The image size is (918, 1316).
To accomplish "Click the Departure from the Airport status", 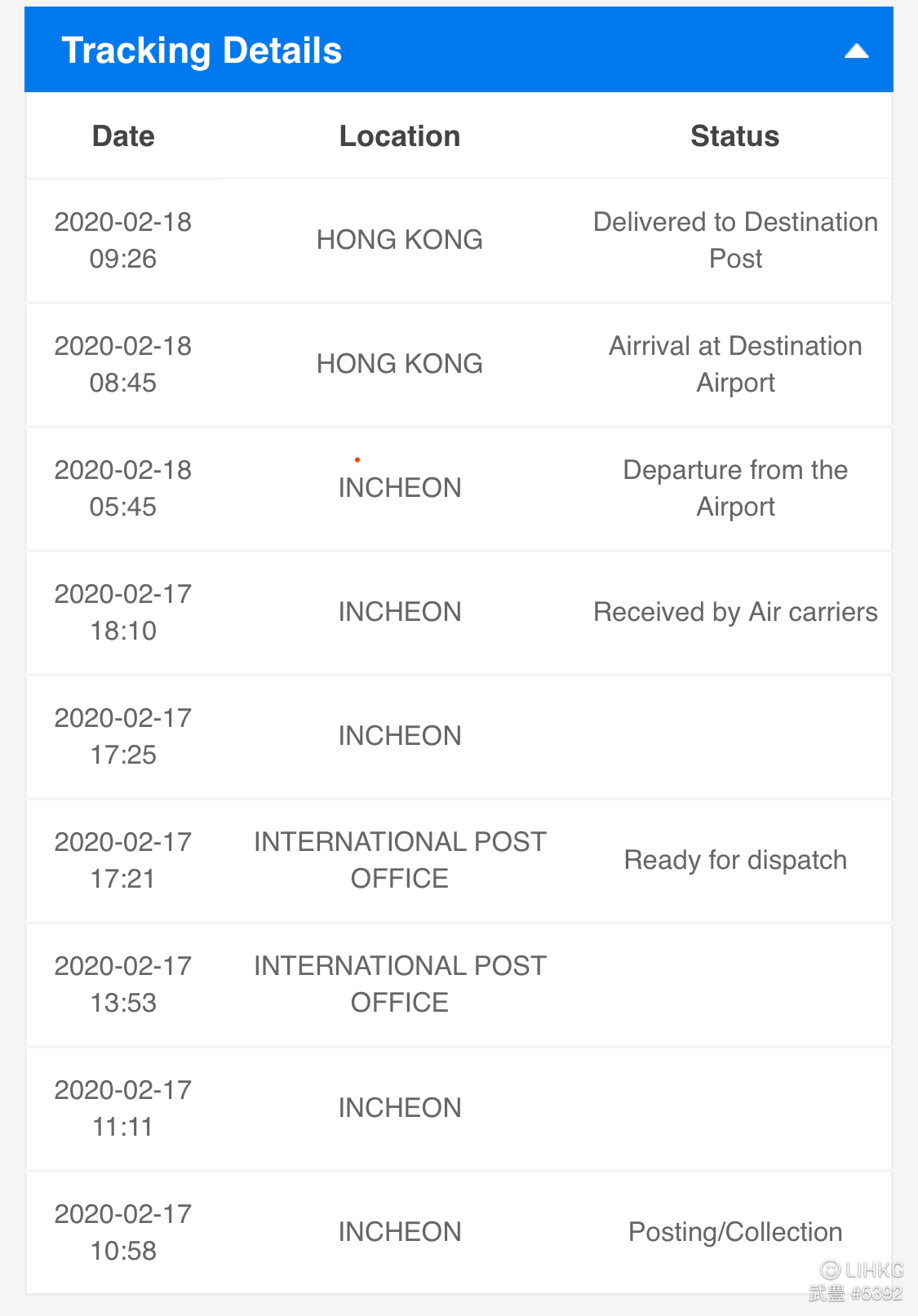I will pyautogui.click(x=735, y=488).
